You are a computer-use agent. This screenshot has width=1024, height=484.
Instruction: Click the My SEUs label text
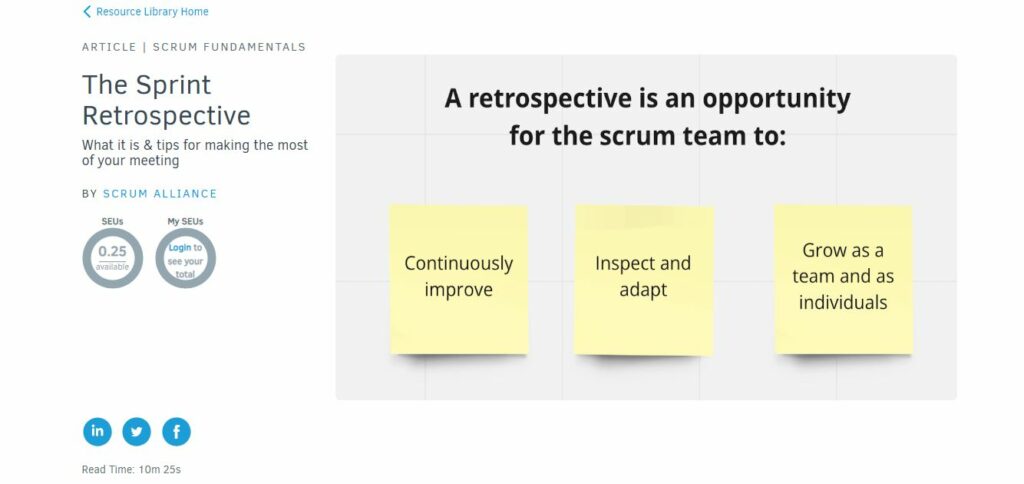click(185, 221)
